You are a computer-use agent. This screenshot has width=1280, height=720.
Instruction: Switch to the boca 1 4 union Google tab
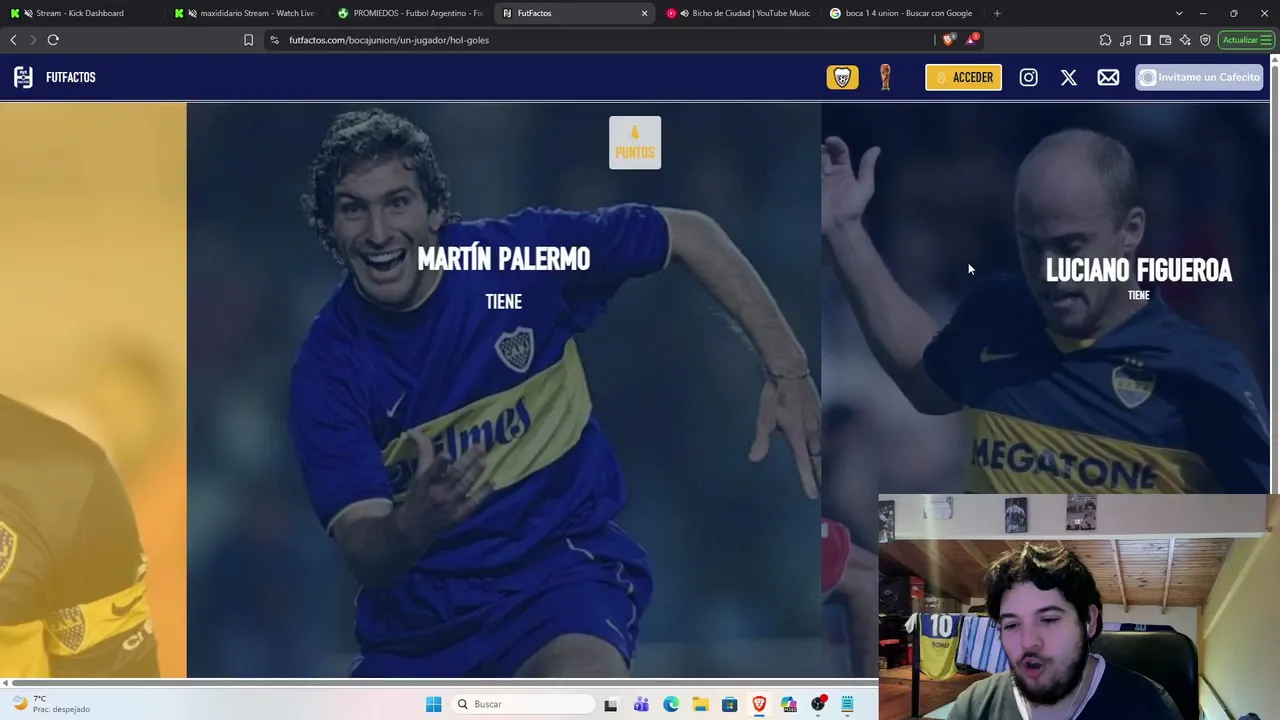tap(902, 13)
